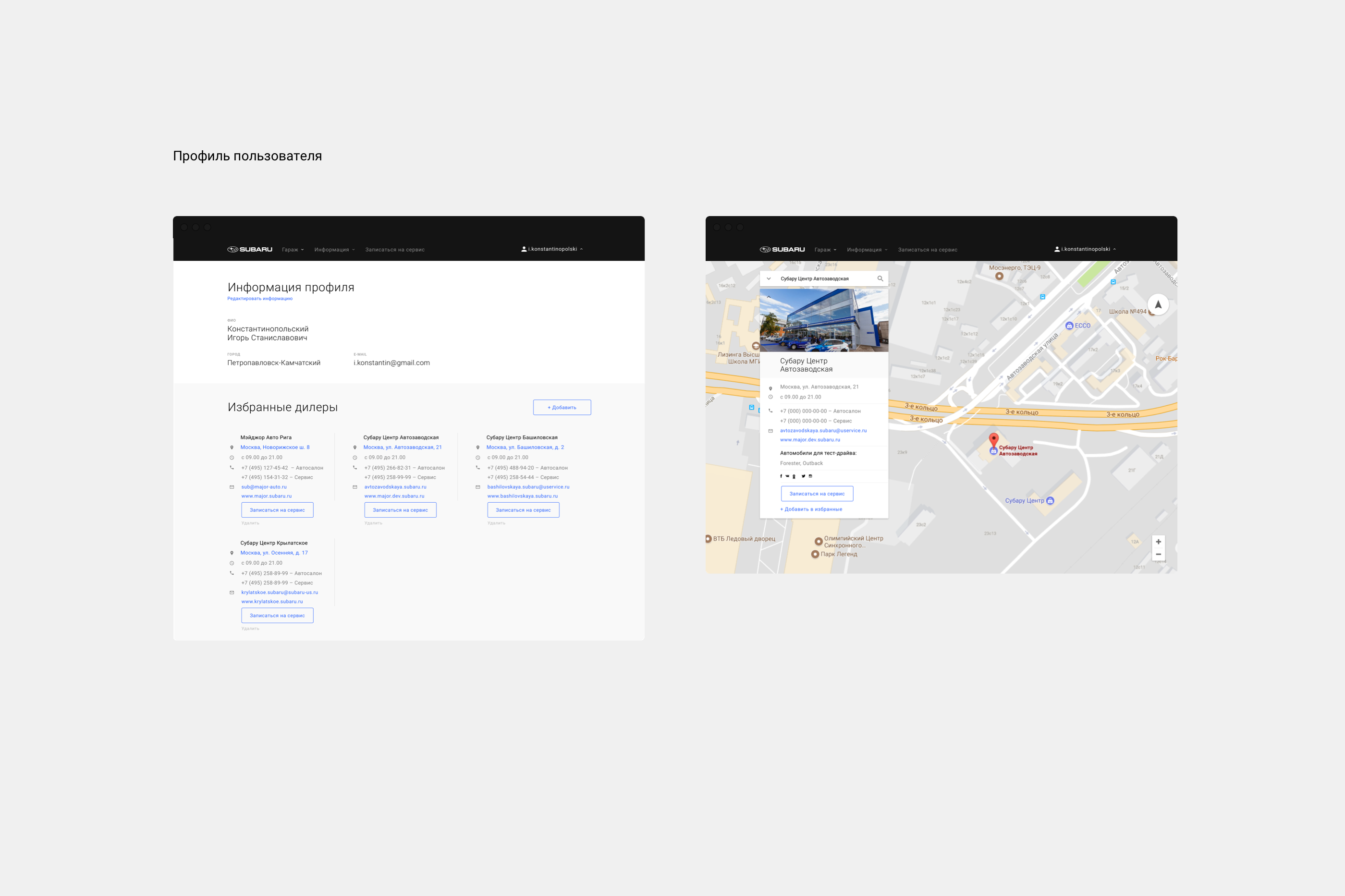Click email avtozavodskaya.subaru@uservice.ru in map card
This screenshot has width=1345, height=896.
pos(823,431)
